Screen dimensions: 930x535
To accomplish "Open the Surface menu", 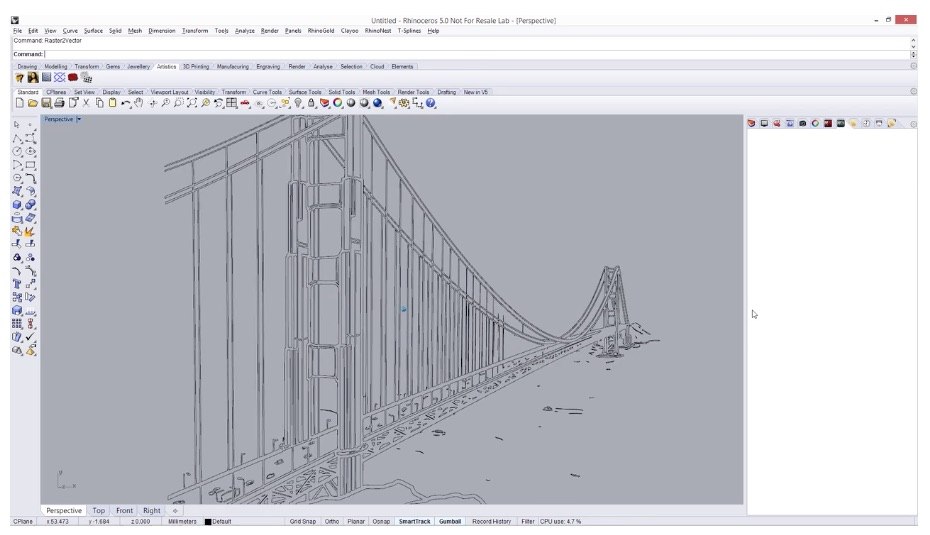I will tap(93, 31).
